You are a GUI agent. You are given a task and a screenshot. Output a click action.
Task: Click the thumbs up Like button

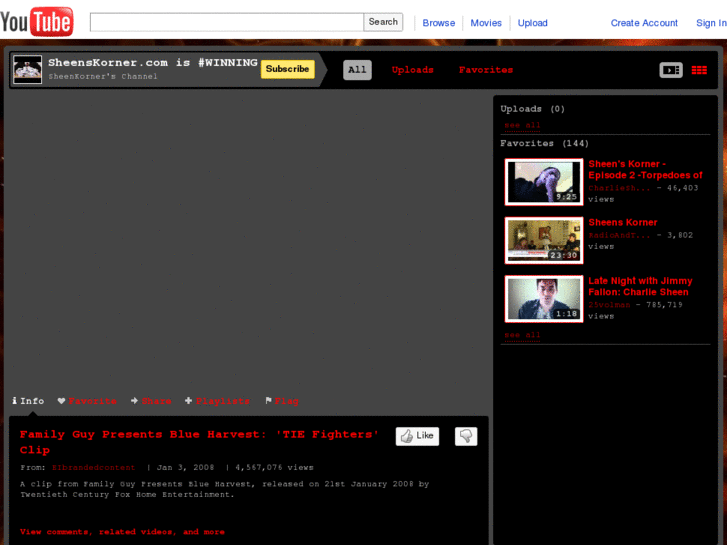coord(417,436)
